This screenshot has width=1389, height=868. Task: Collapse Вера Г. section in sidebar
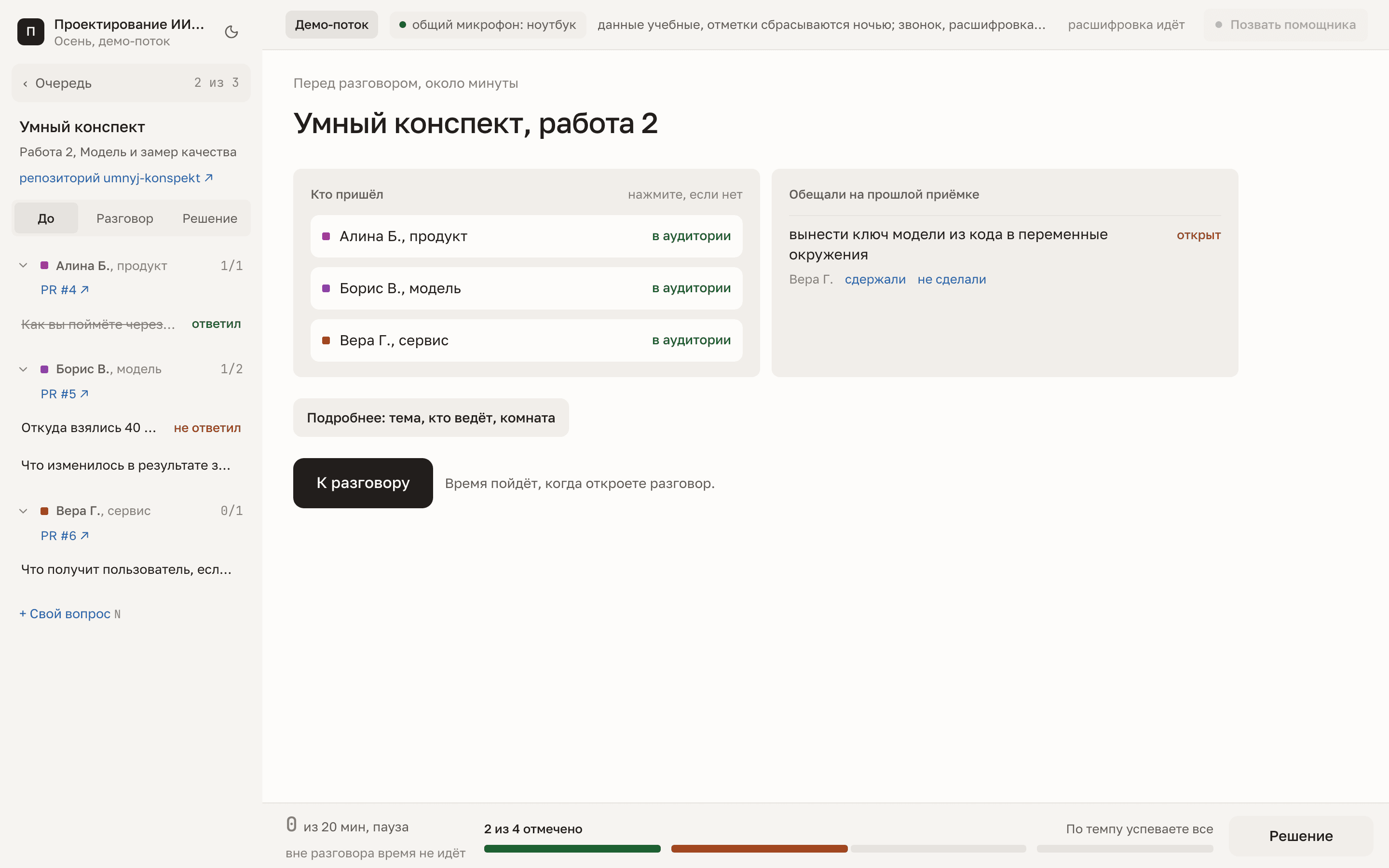[x=24, y=511]
